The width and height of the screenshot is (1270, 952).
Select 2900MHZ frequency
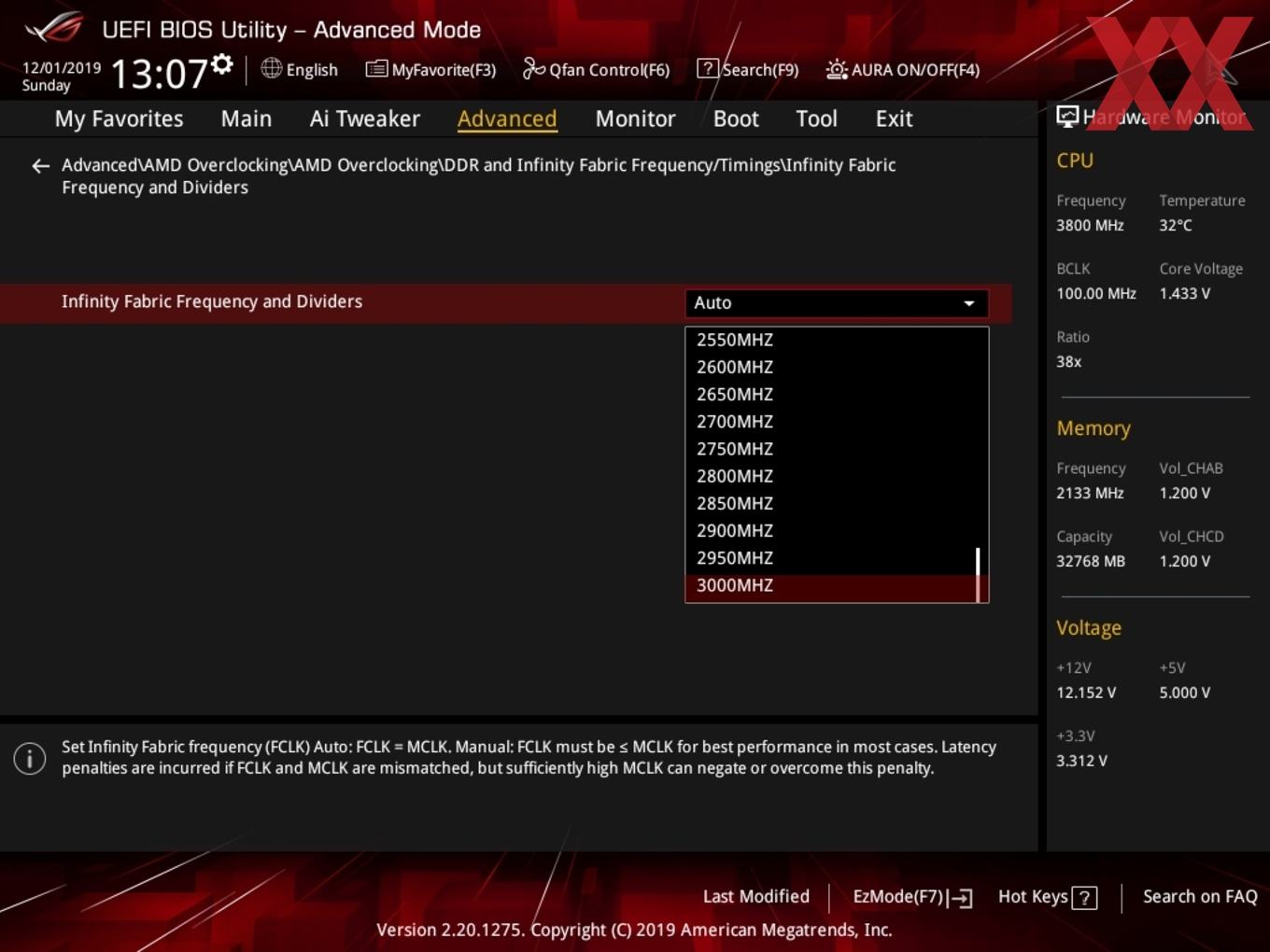tap(837, 530)
